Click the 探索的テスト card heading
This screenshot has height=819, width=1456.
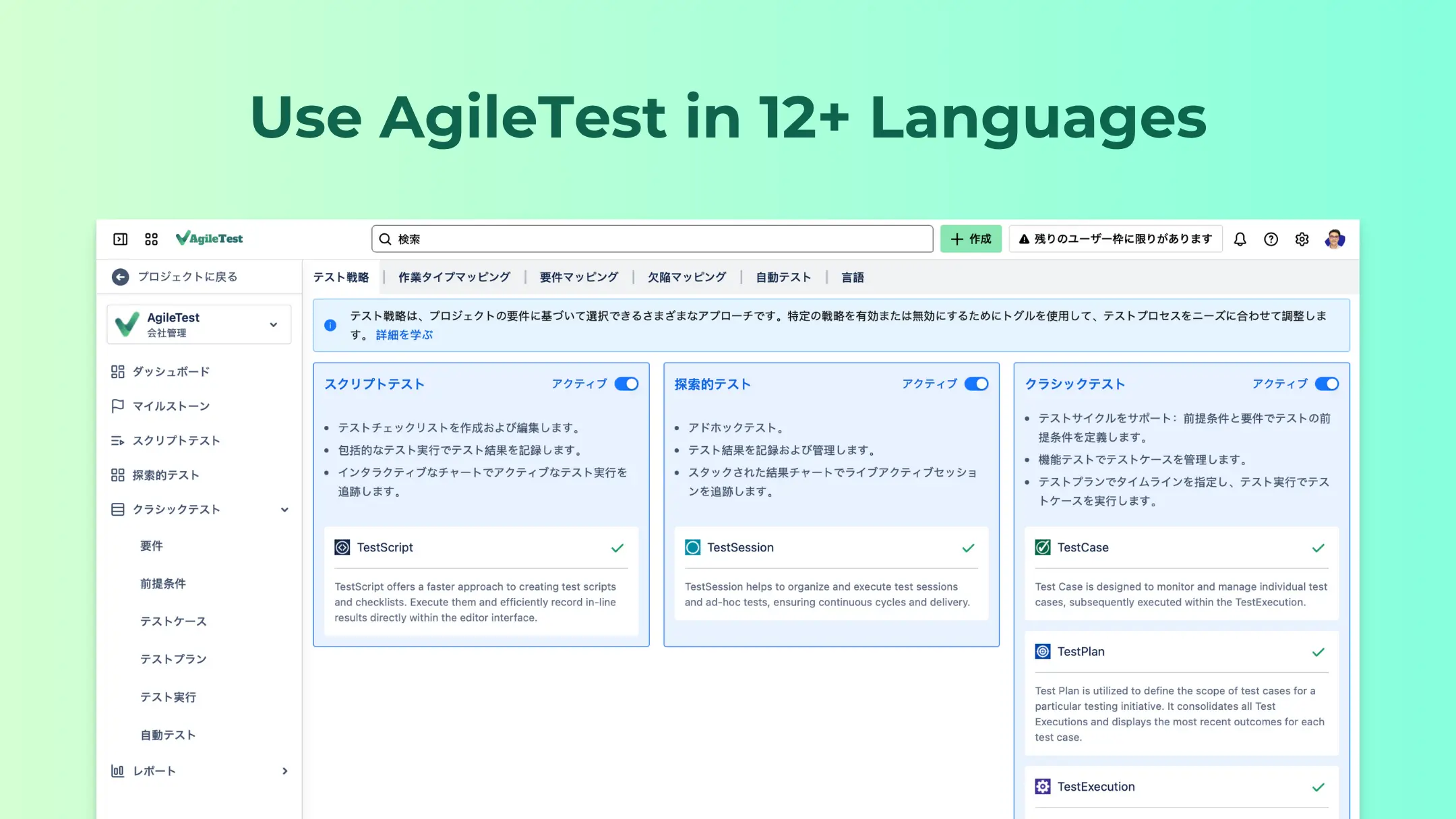click(x=712, y=384)
